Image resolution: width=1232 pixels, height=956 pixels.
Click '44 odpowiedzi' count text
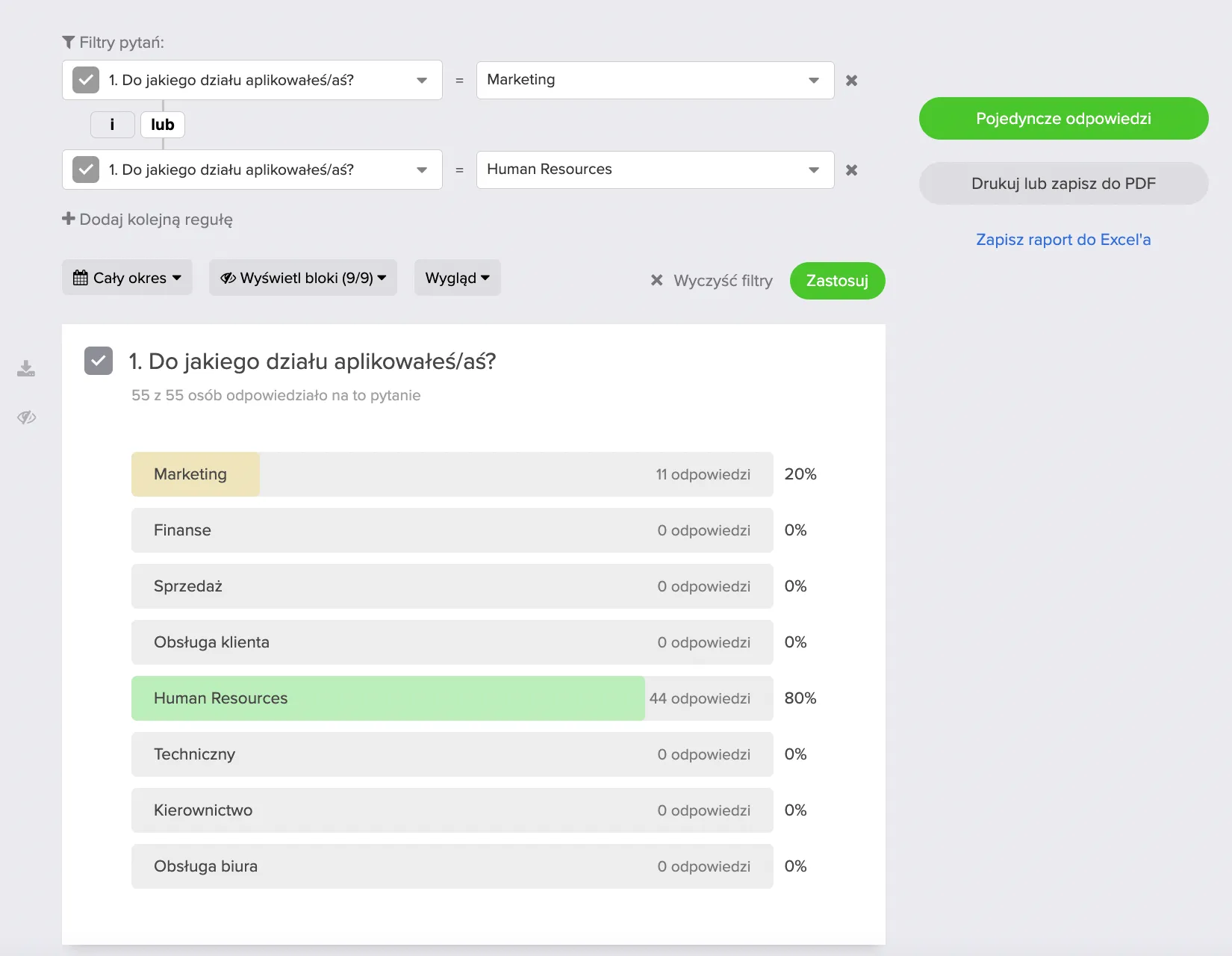[x=700, y=698]
